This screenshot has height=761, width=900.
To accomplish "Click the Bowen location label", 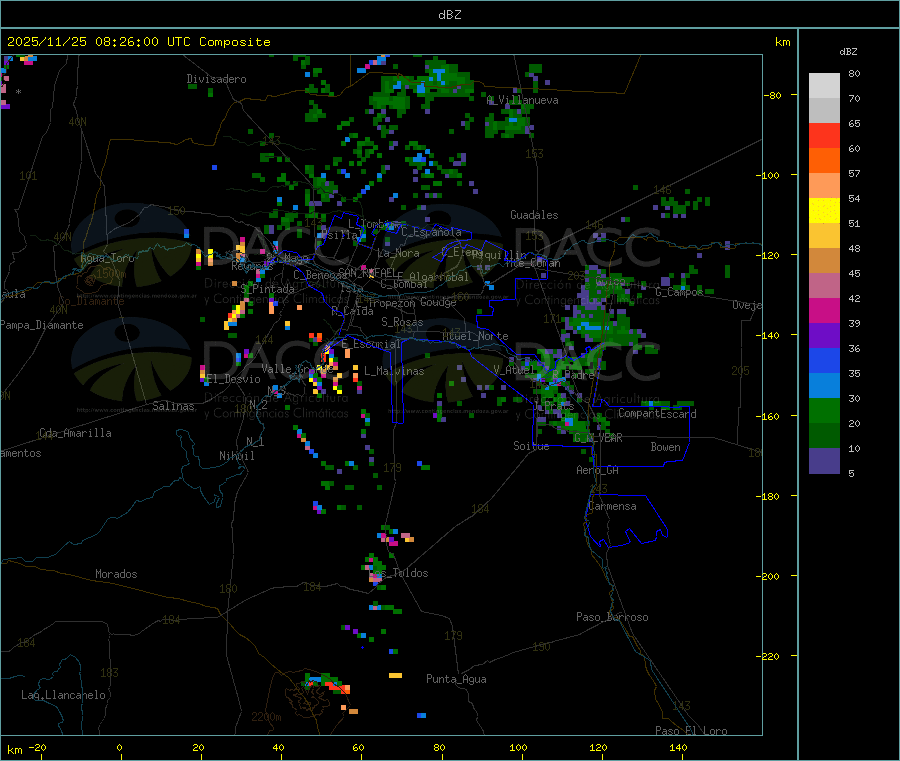I will [x=666, y=447].
